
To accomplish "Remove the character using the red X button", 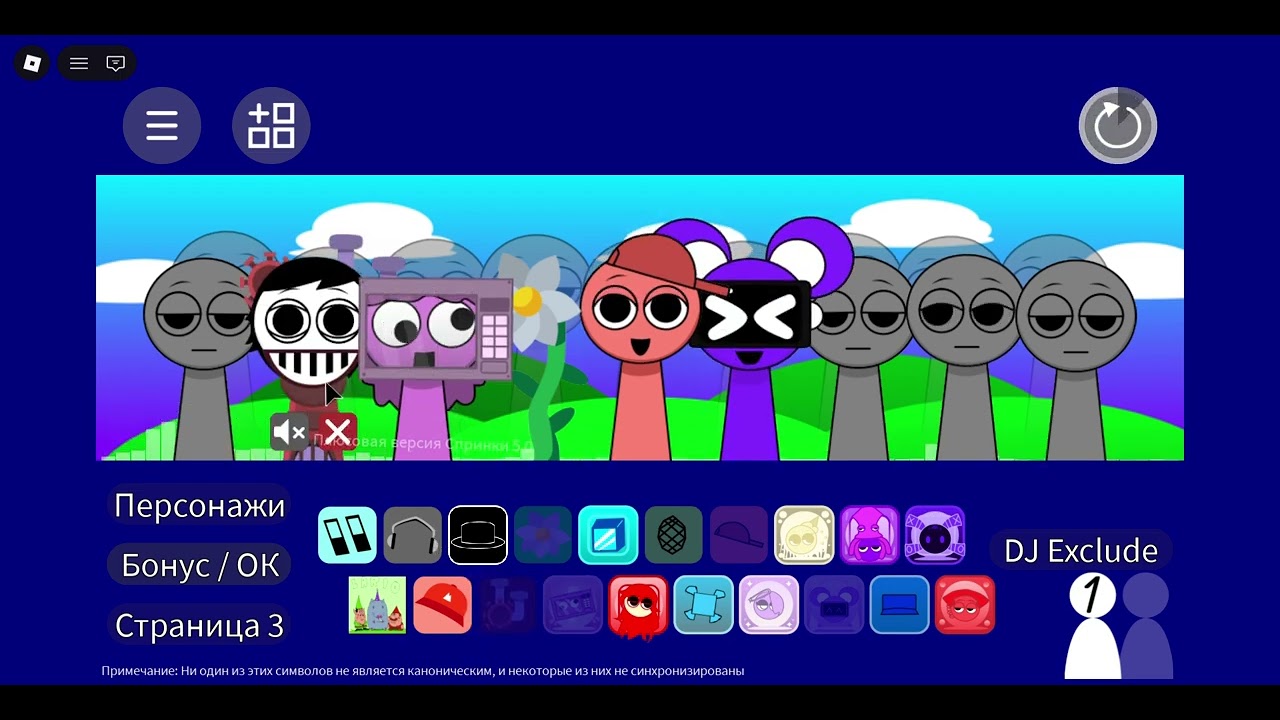I will click(x=338, y=432).
